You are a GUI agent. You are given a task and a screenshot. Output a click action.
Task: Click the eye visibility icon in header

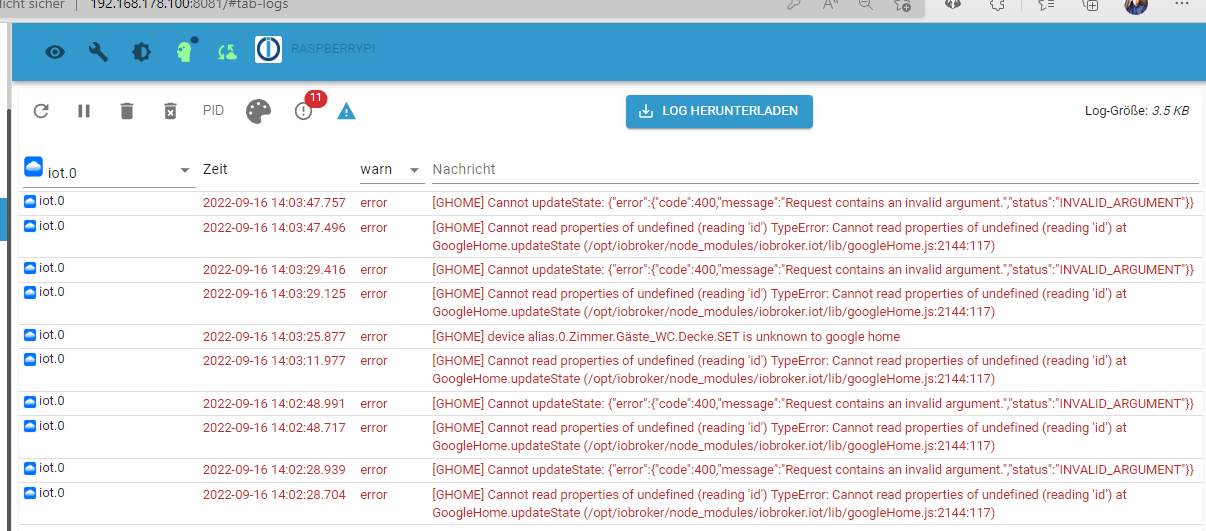click(55, 51)
